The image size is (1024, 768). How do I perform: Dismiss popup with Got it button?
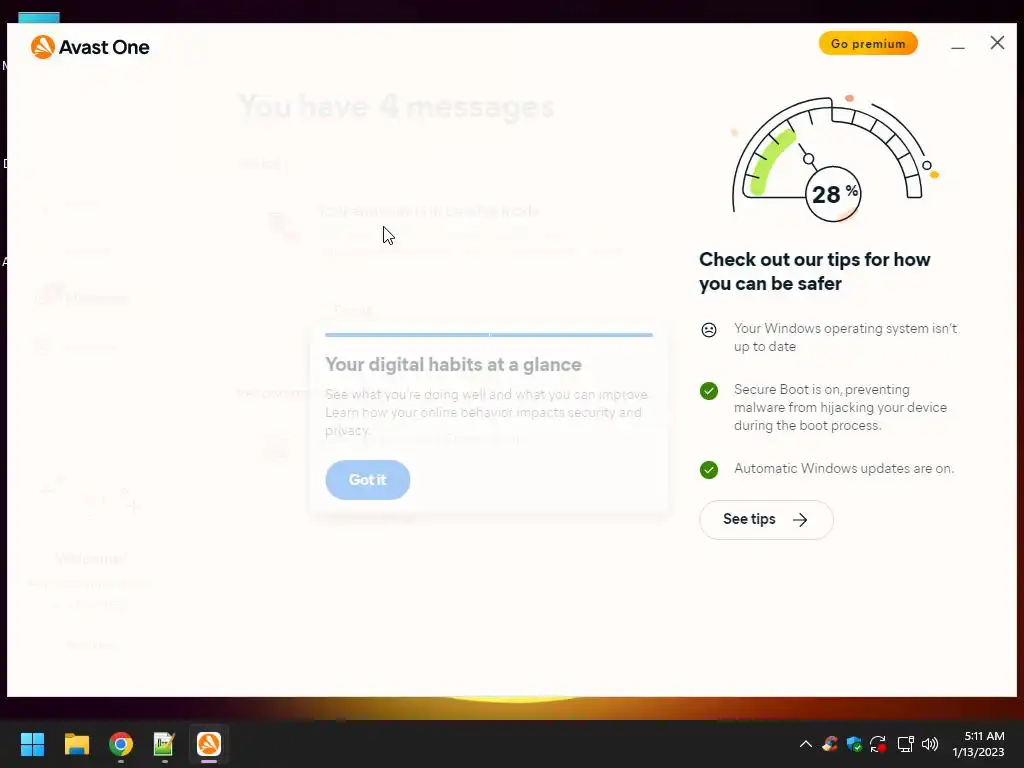[368, 480]
